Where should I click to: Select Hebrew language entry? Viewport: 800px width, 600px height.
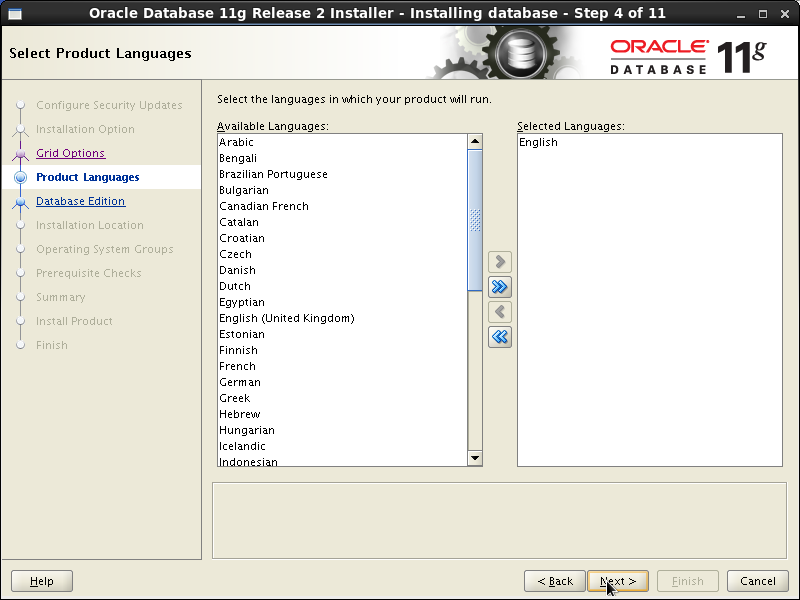(342, 414)
